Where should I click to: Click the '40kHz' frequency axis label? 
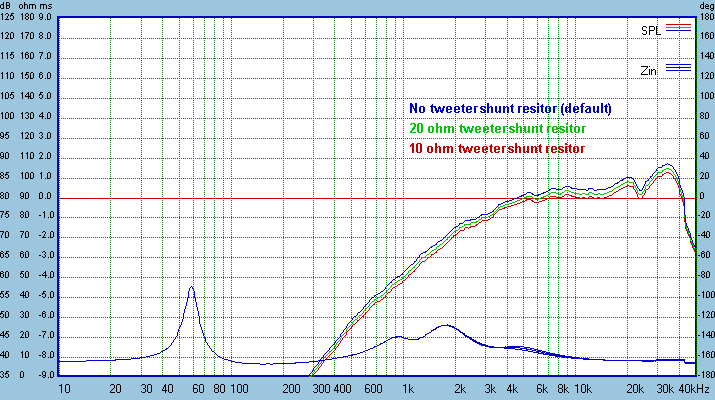[x=693, y=388]
